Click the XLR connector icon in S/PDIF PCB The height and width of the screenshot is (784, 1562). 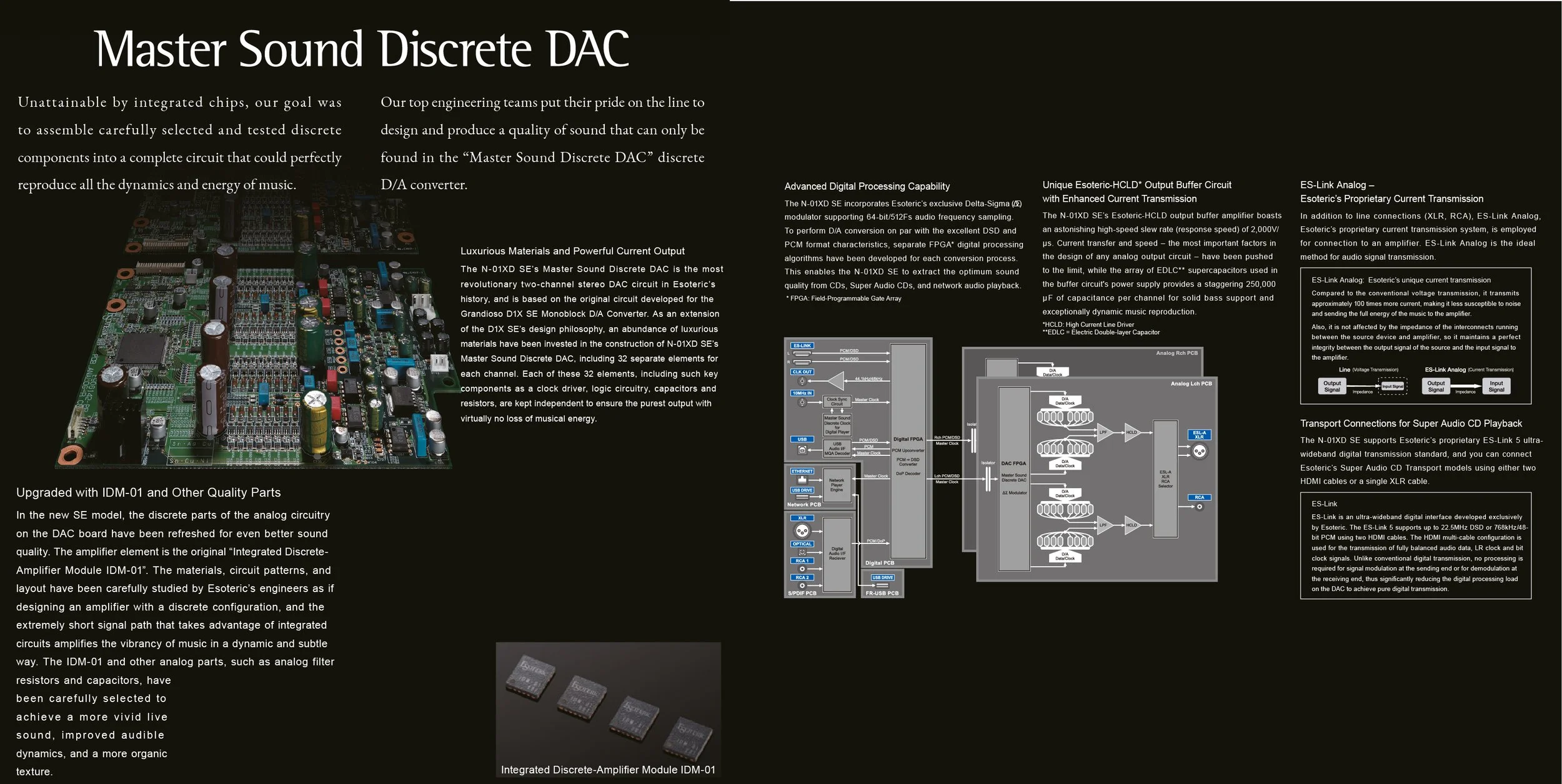click(802, 531)
